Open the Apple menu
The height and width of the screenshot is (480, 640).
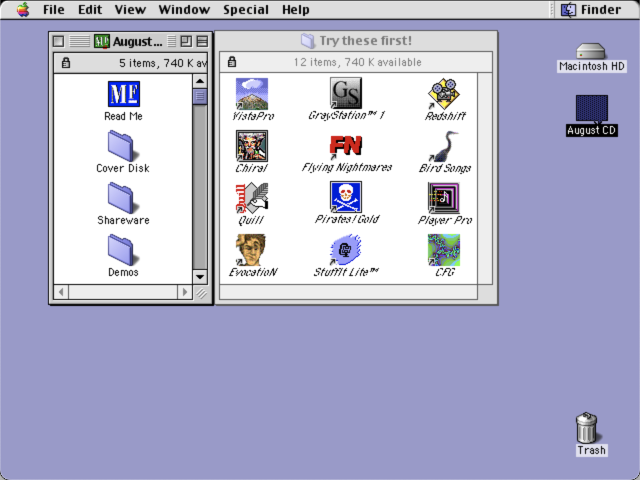pos(24,9)
